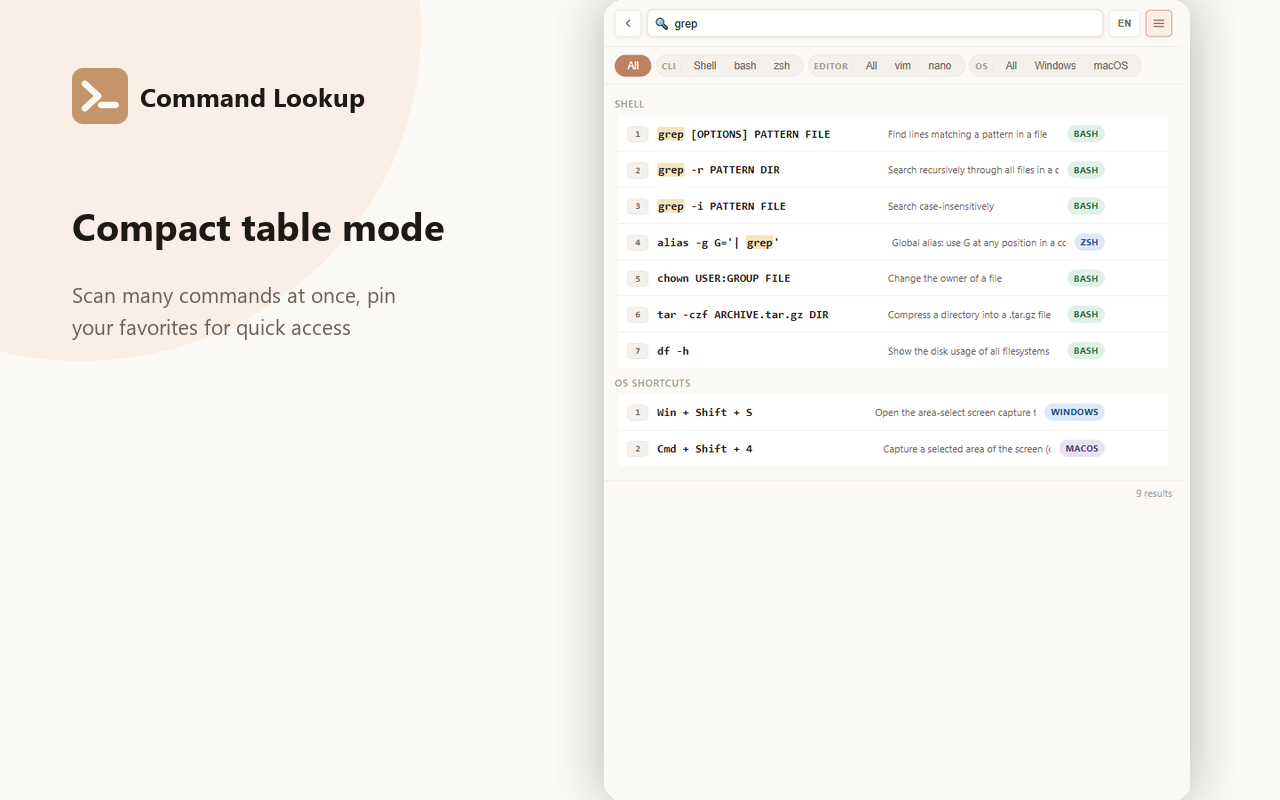Click row number 7 in the Shell list
Image resolution: width=1280 pixels, height=800 pixels.
638,351
